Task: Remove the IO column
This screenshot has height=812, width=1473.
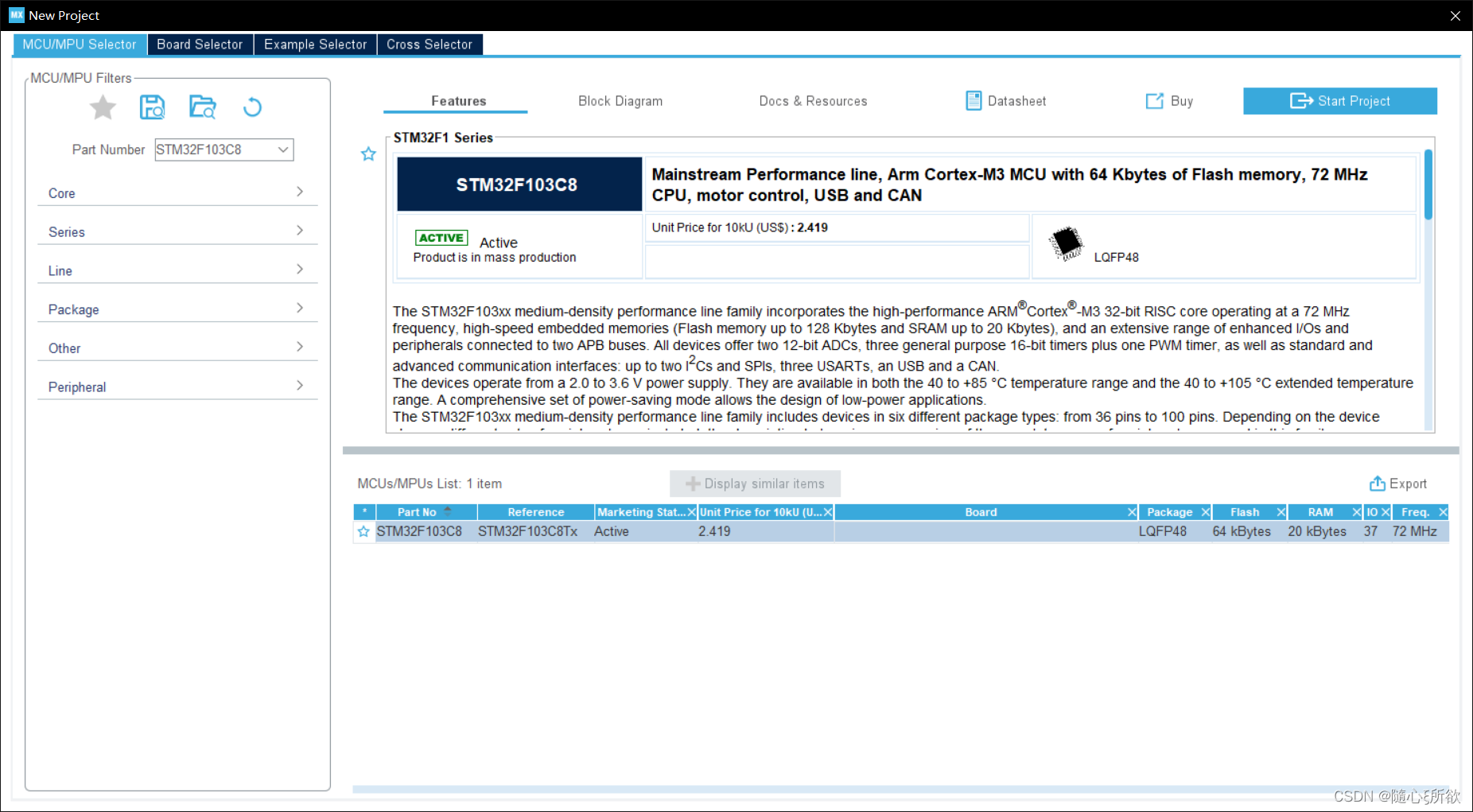Action: (x=1386, y=512)
